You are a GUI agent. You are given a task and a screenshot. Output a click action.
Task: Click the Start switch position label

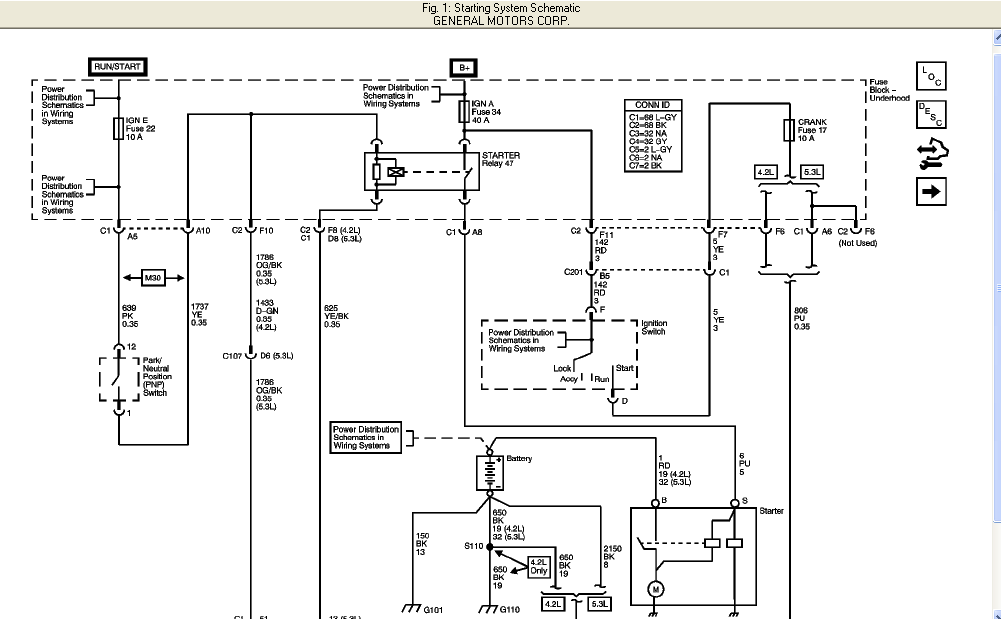(624, 368)
